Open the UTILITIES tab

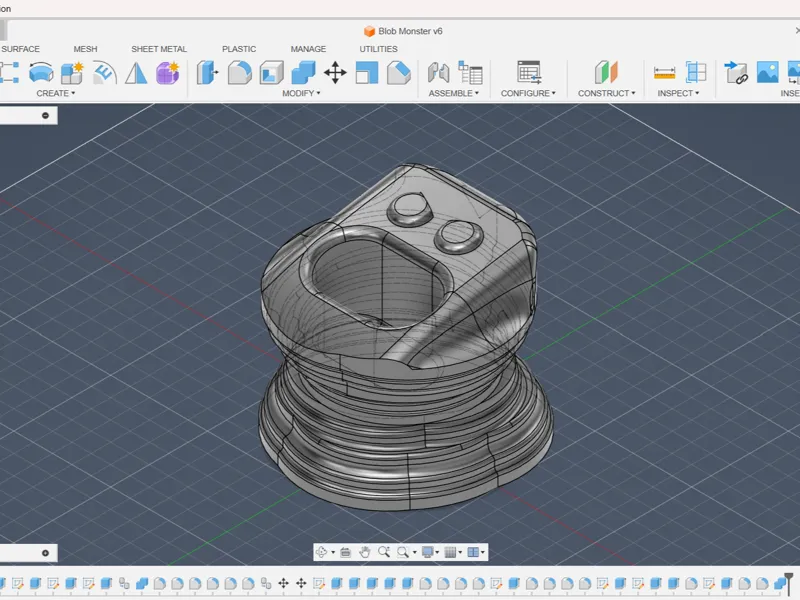click(378, 49)
